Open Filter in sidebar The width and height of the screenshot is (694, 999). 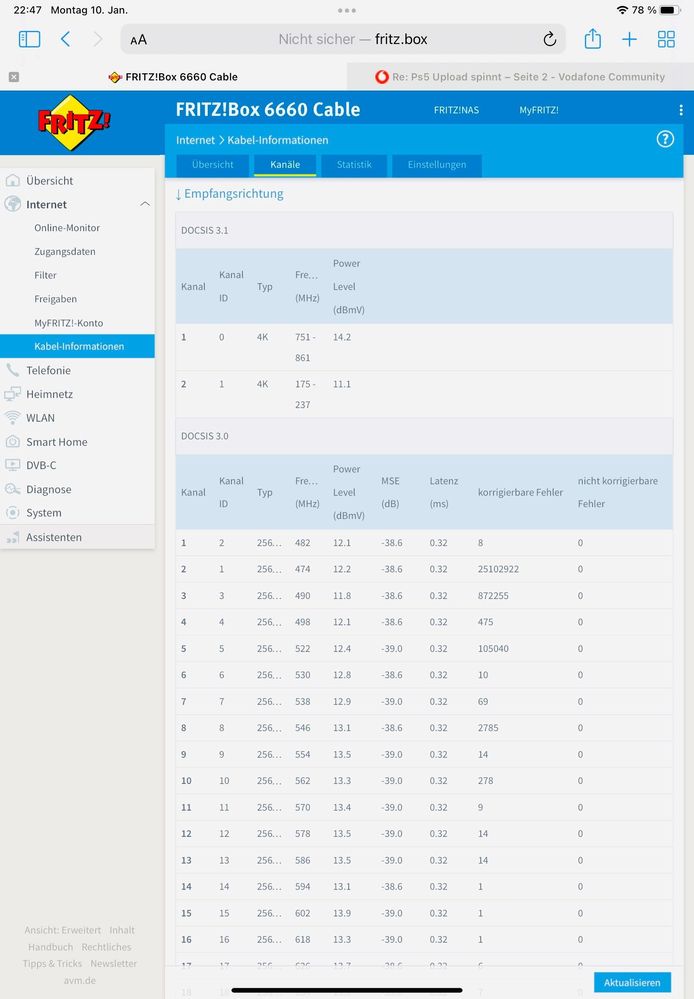(45, 275)
